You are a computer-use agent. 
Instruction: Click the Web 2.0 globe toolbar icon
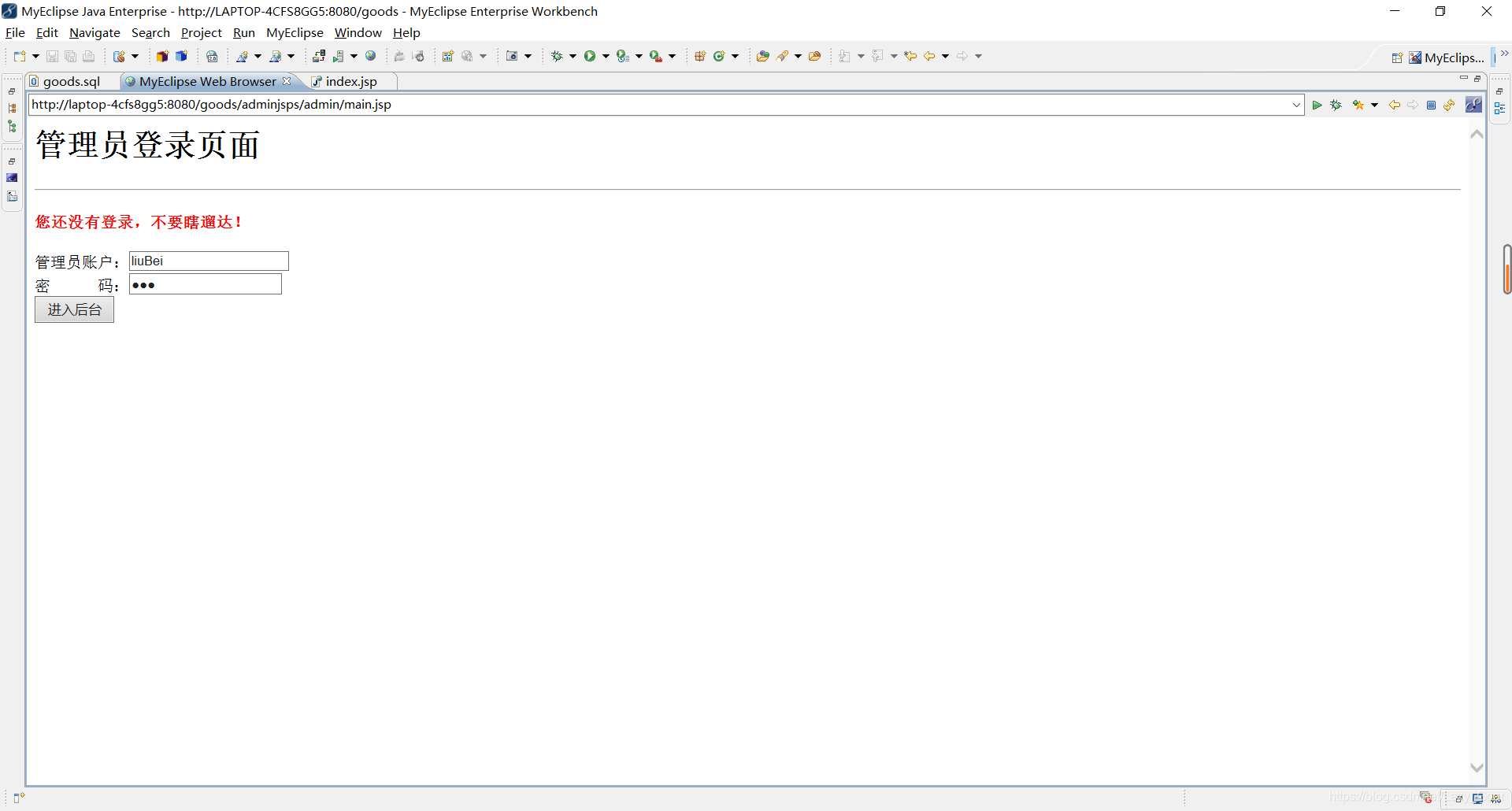(212, 56)
